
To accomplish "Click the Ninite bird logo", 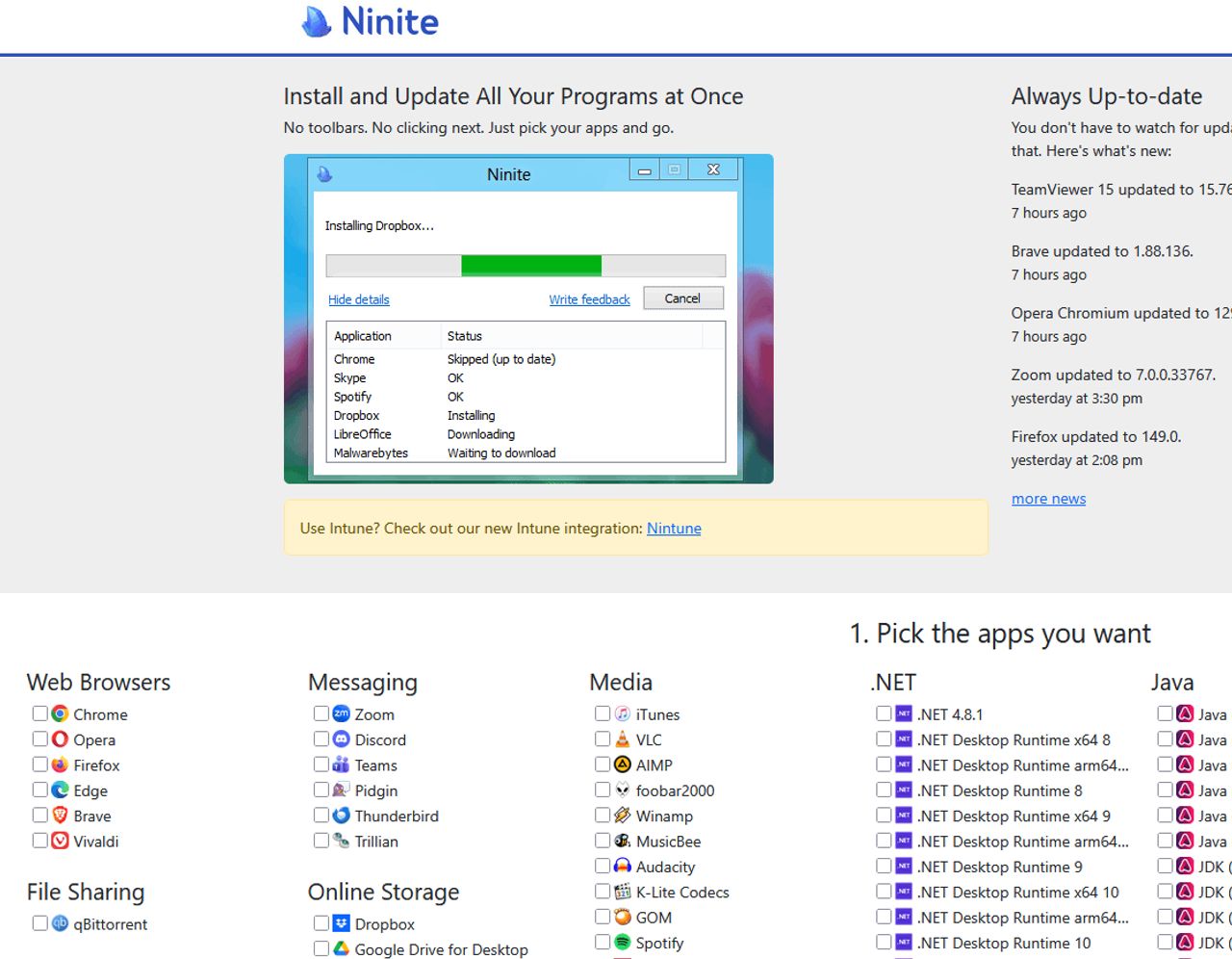I will tap(316, 21).
